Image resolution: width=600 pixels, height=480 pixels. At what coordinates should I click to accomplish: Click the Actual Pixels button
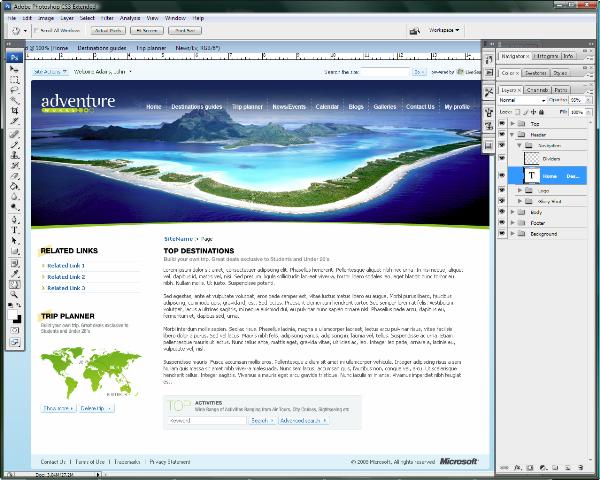tap(108, 31)
